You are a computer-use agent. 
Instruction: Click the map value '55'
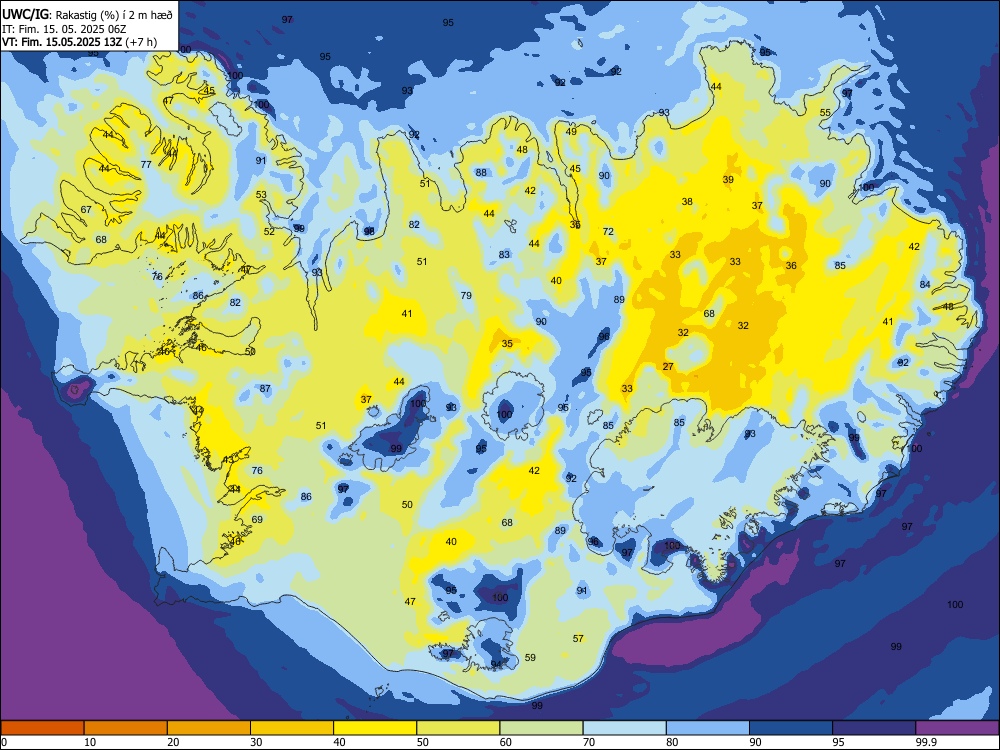click(825, 113)
